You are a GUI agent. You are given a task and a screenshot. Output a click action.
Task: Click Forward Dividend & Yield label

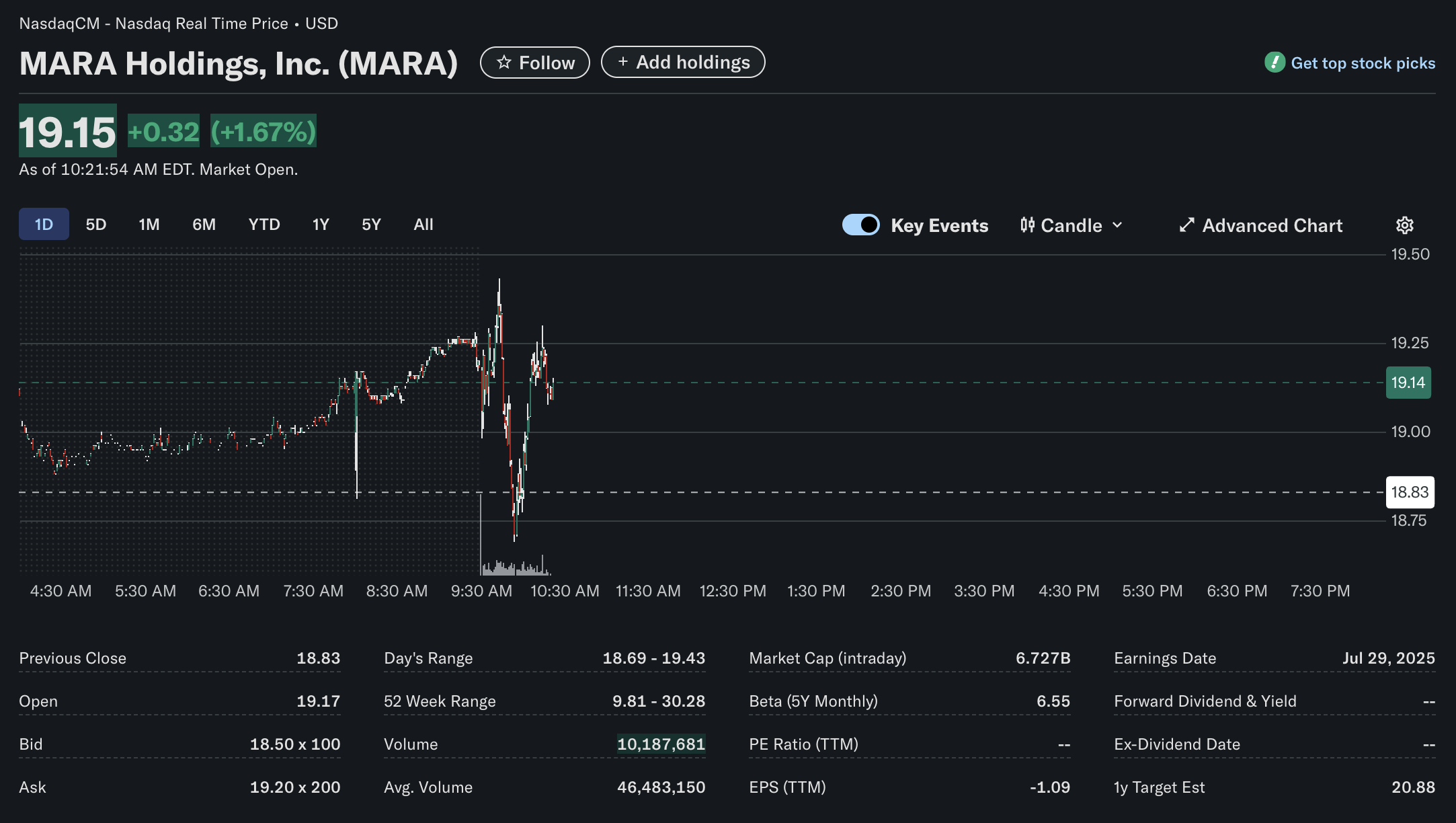point(1205,701)
